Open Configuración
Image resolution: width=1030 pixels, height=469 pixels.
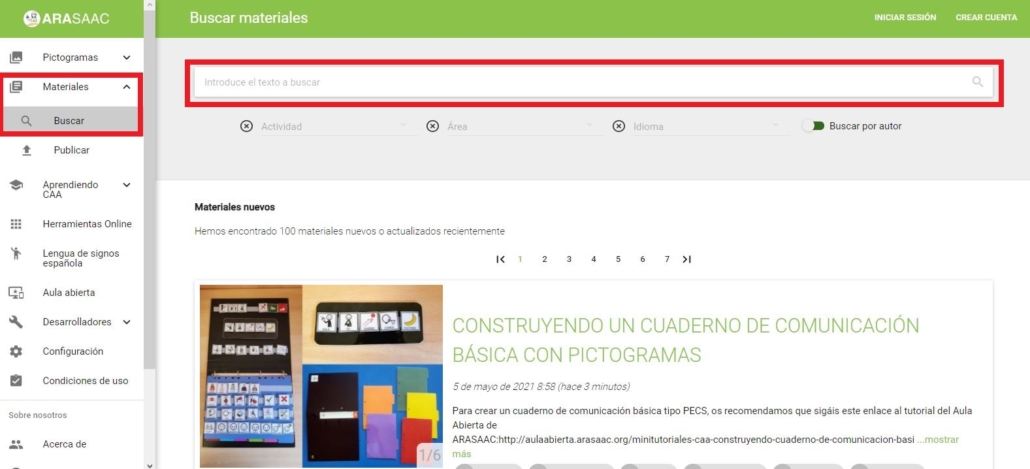point(73,351)
